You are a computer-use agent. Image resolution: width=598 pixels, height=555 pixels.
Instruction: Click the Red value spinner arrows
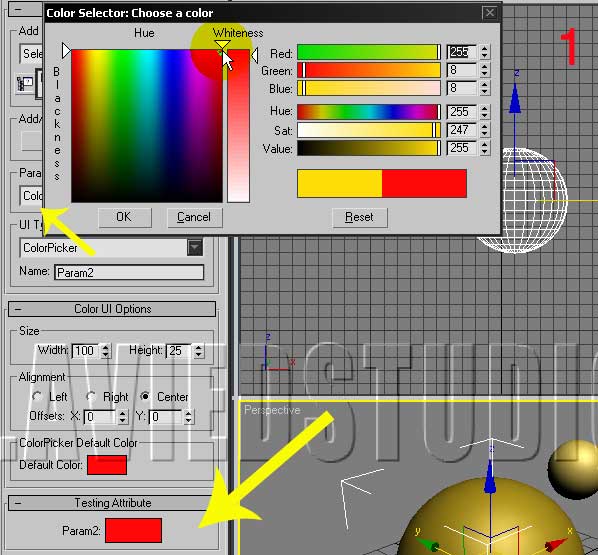[x=484, y=52]
